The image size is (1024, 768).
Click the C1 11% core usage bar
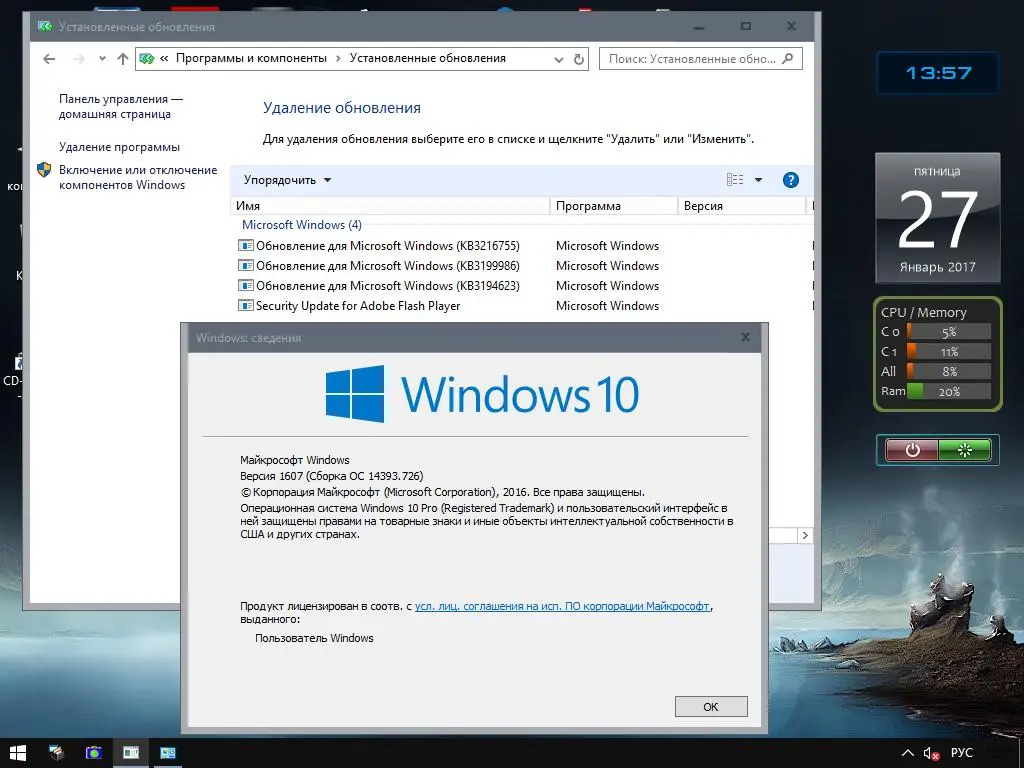[948, 351]
